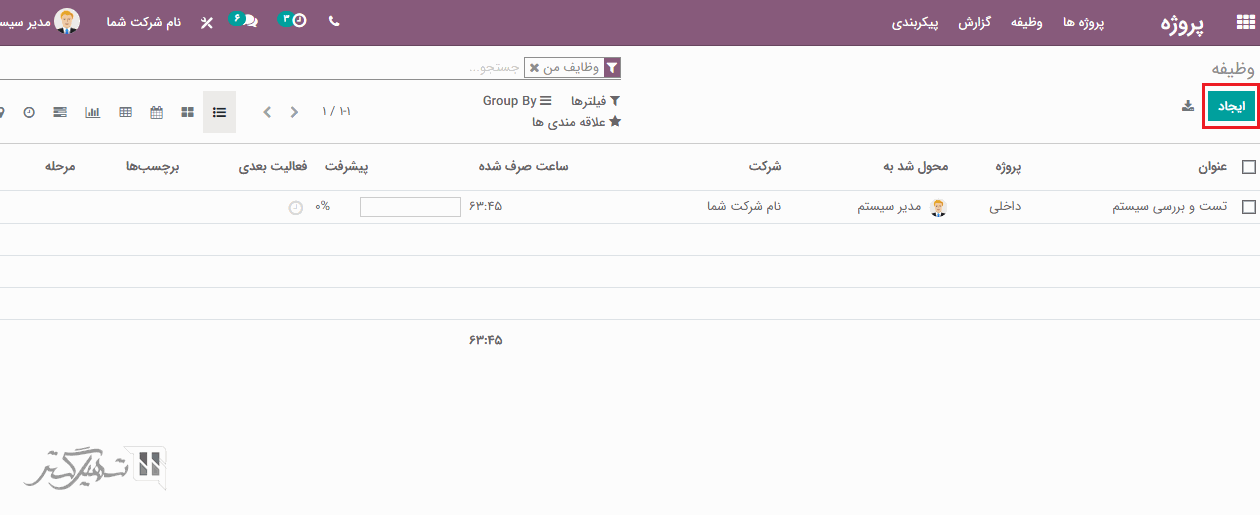This screenshot has width=1260, height=515.
Task: Sort by برچسب‌ها column header
Action: (x=152, y=167)
